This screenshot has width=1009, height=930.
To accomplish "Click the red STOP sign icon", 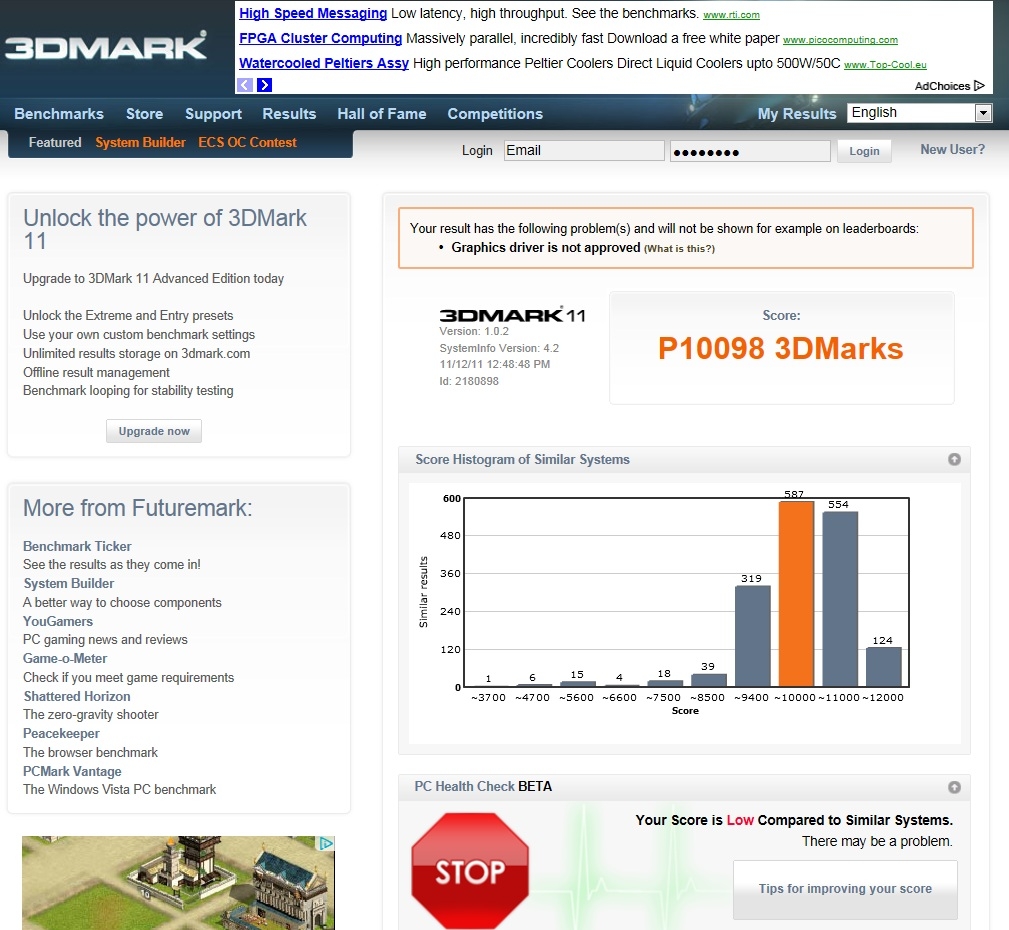I will tap(470, 870).
